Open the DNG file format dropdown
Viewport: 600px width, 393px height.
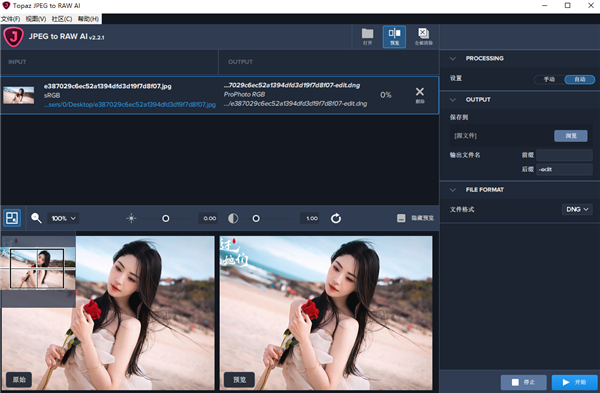click(x=577, y=209)
